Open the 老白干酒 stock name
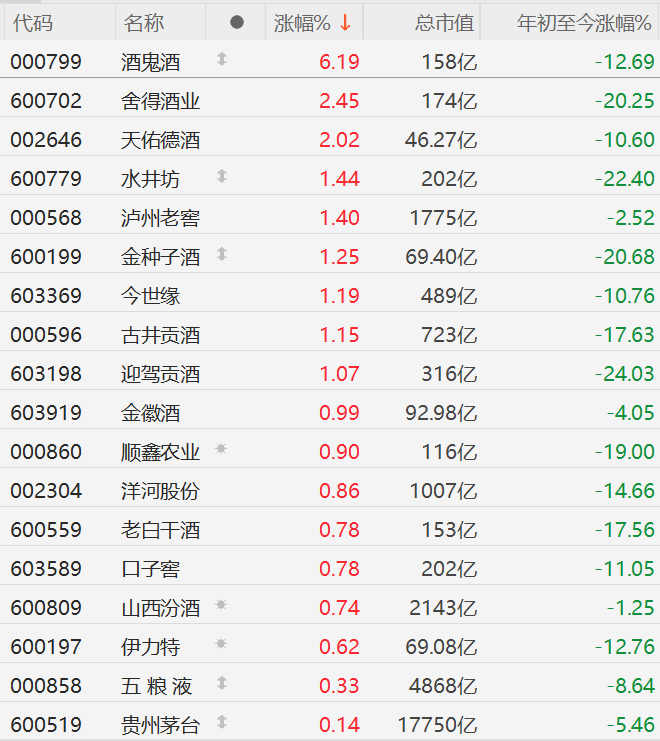This screenshot has height=741, width=660. click(161, 530)
